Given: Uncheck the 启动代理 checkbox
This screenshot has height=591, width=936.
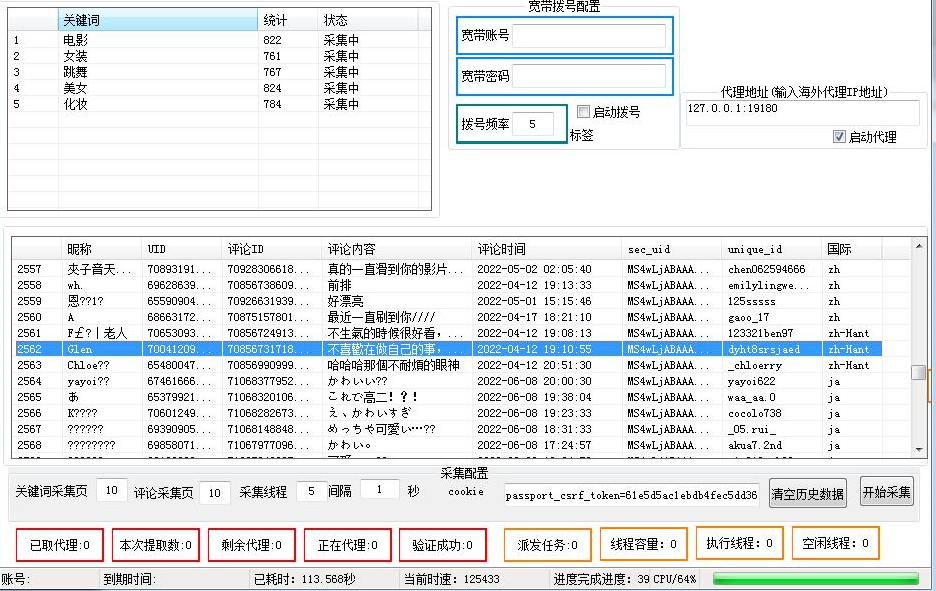Looking at the screenshot, I should click(x=839, y=137).
